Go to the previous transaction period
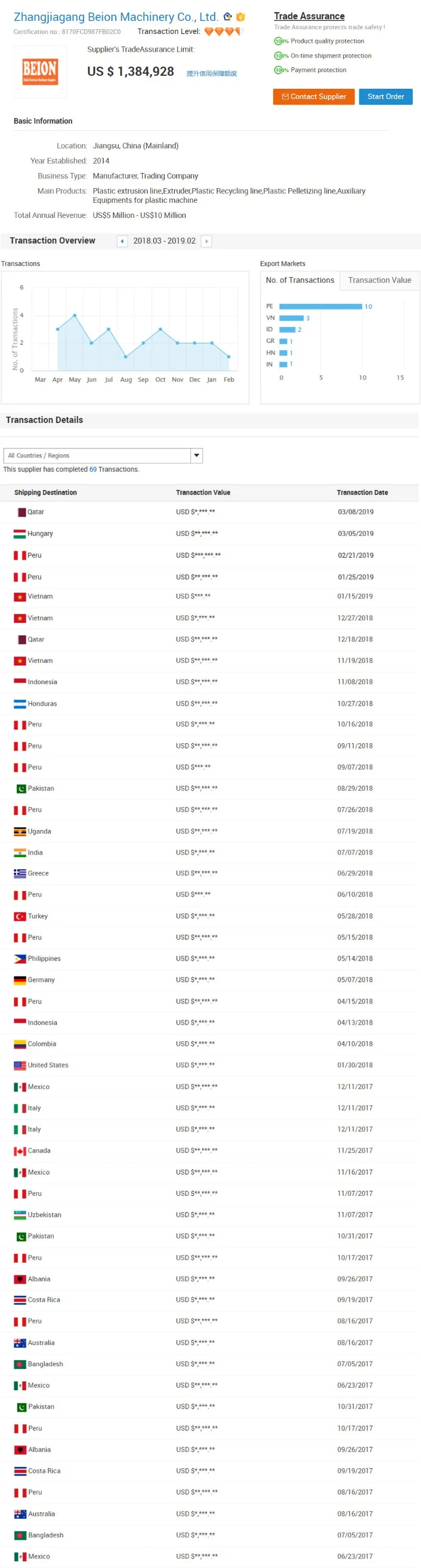The width and height of the screenshot is (421, 1568). [122, 241]
